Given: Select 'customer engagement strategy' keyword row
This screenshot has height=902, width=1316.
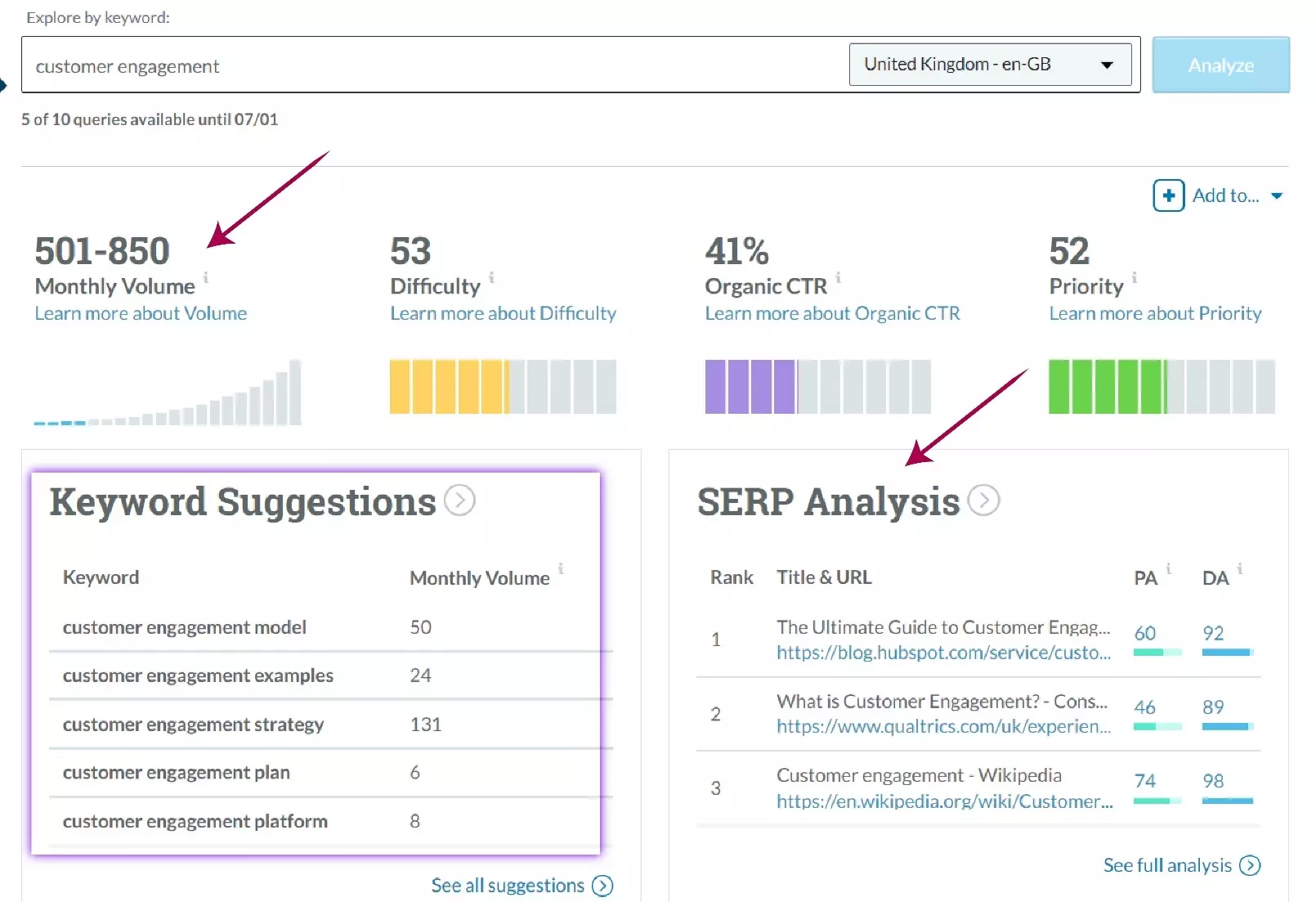Looking at the screenshot, I should [331, 725].
